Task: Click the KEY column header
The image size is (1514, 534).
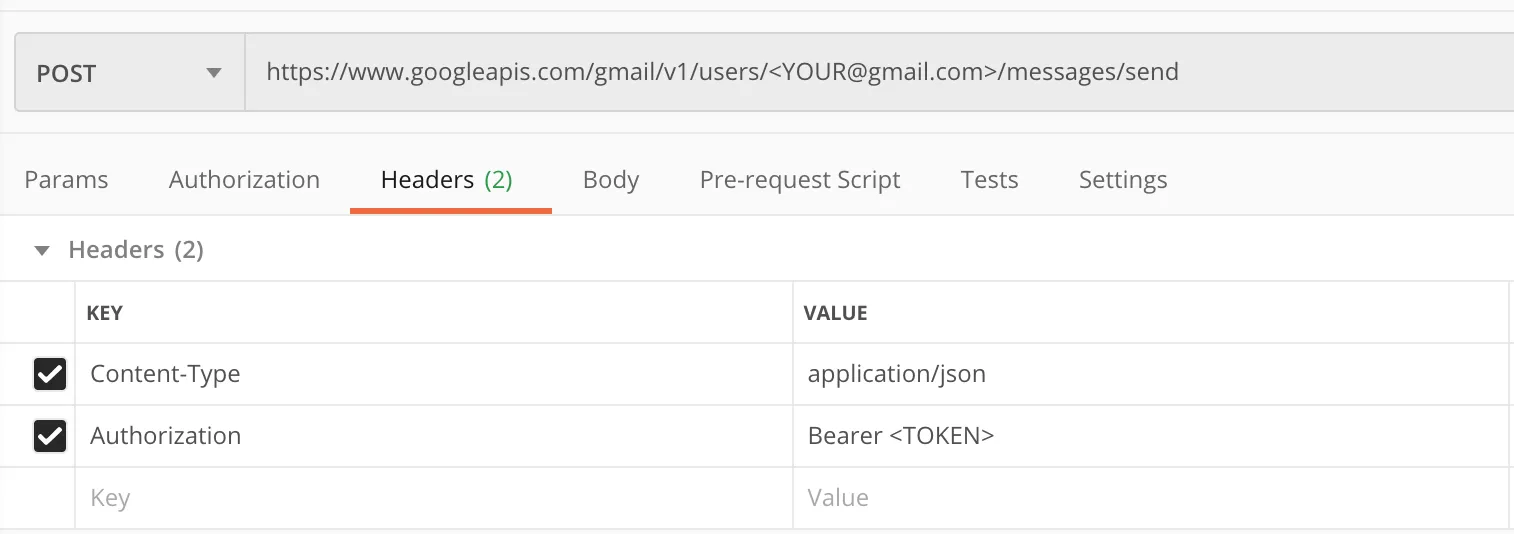Action: click(x=105, y=313)
